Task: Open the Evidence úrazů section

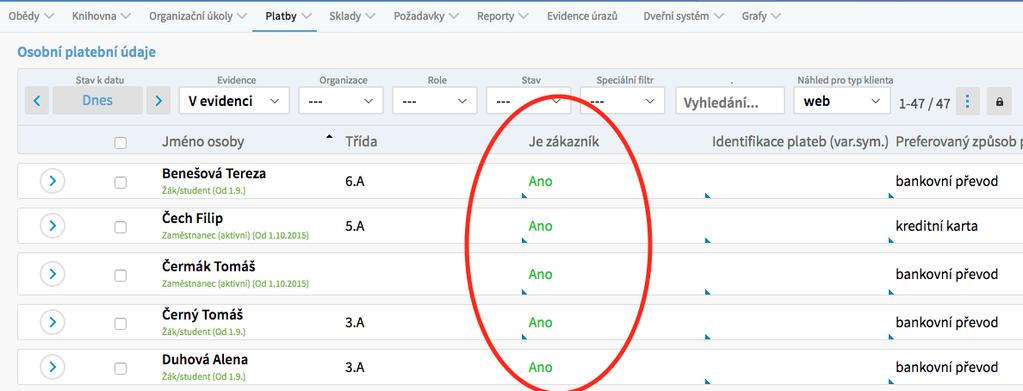Action: (582, 16)
